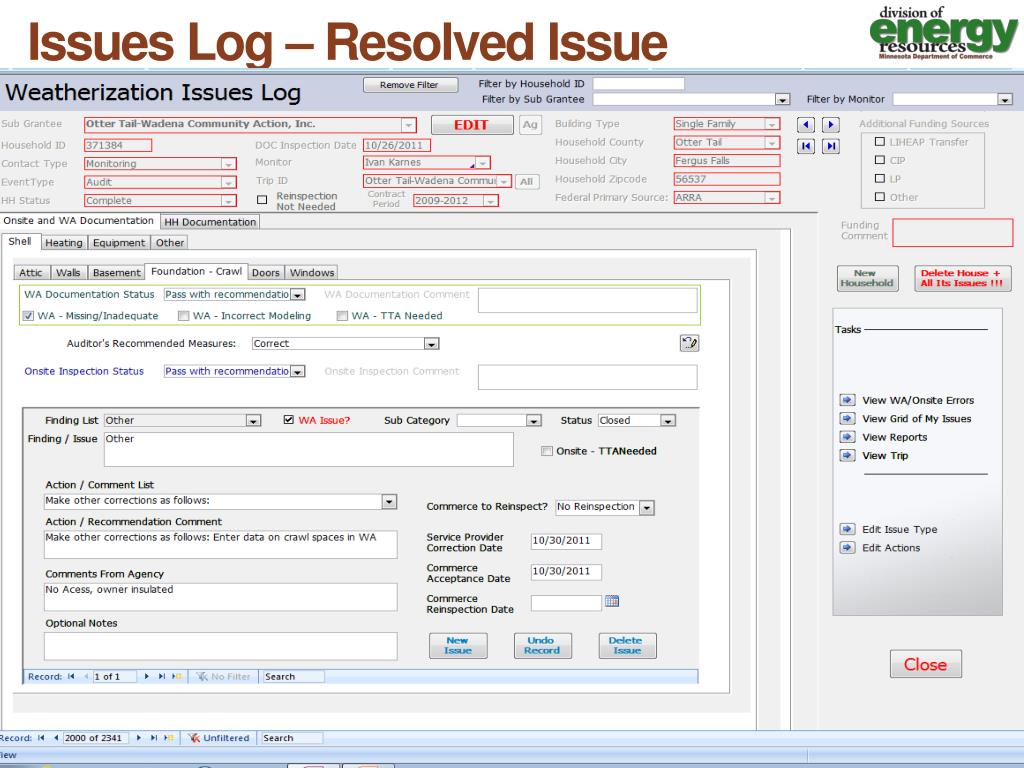Go to the next household record arrow
The image size is (1024, 768).
point(829,125)
